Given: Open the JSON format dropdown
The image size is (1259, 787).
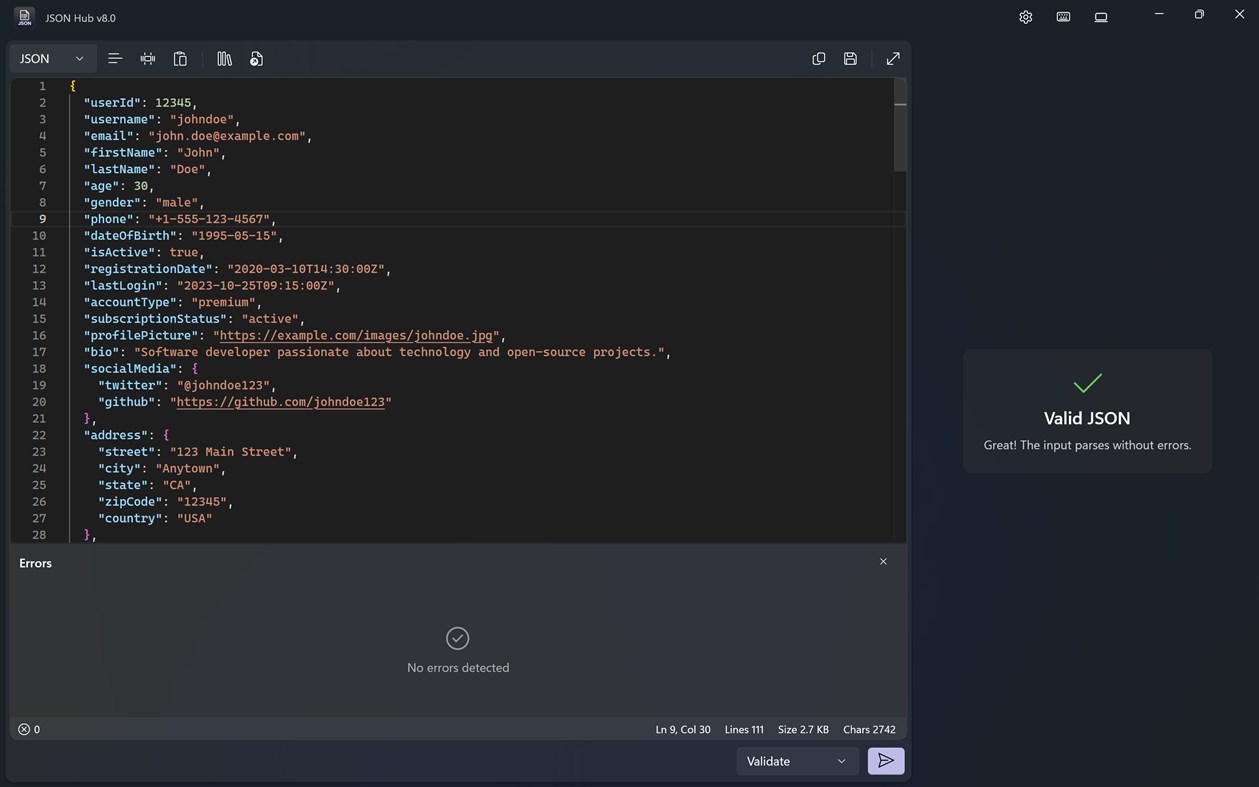Looking at the screenshot, I should pyautogui.click(x=53, y=59).
